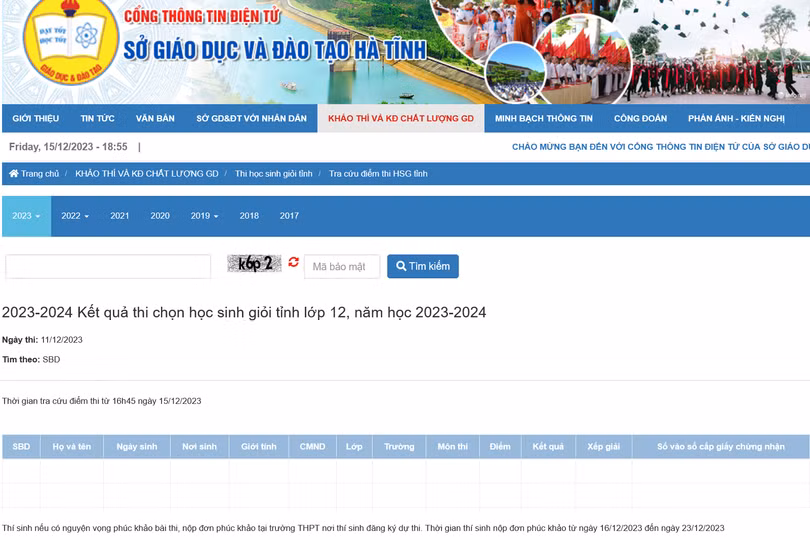Open the 2023 year dropdown
The height and width of the screenshot is (540, 810).
[26, 216]
